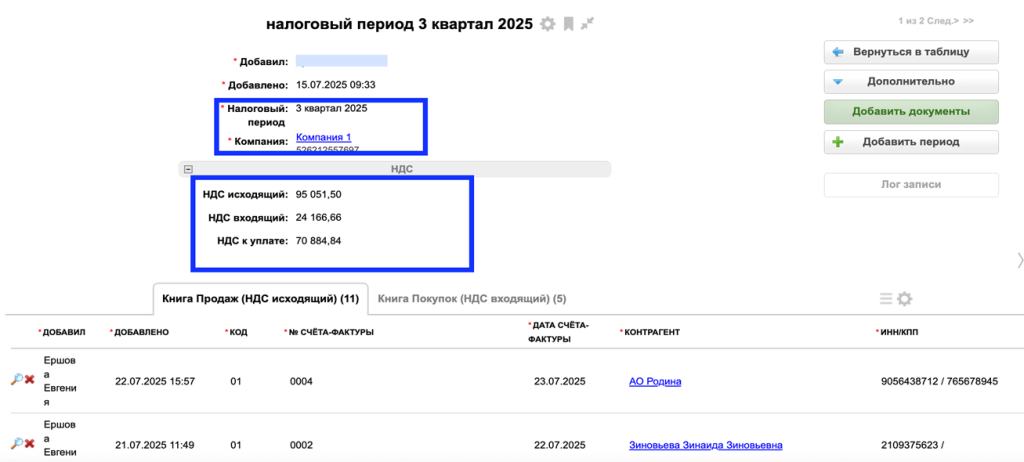
Task: Delete the invoice 0004 row with red cross
Action: click(30, 380)
